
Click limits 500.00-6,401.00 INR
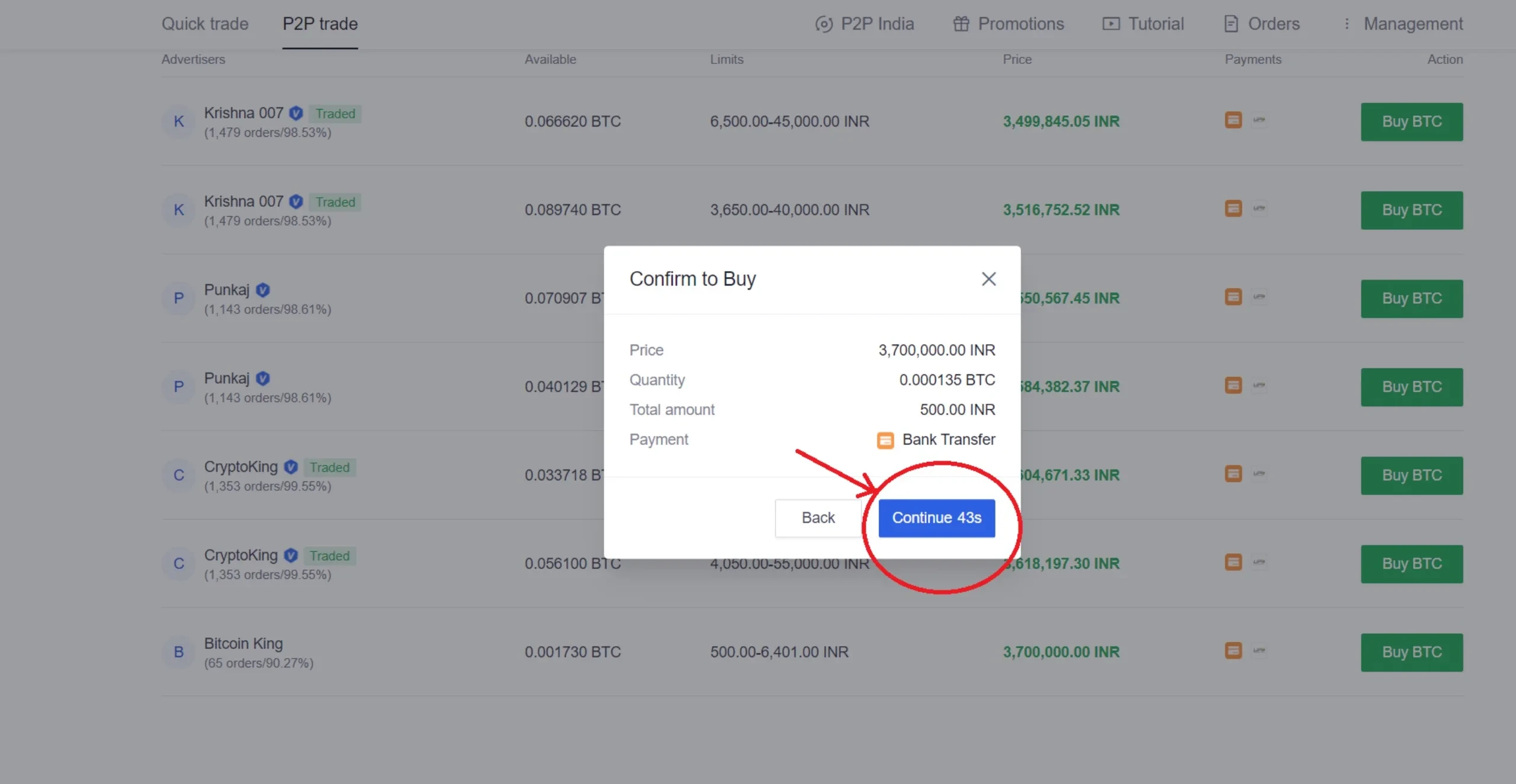pos(779,652)
